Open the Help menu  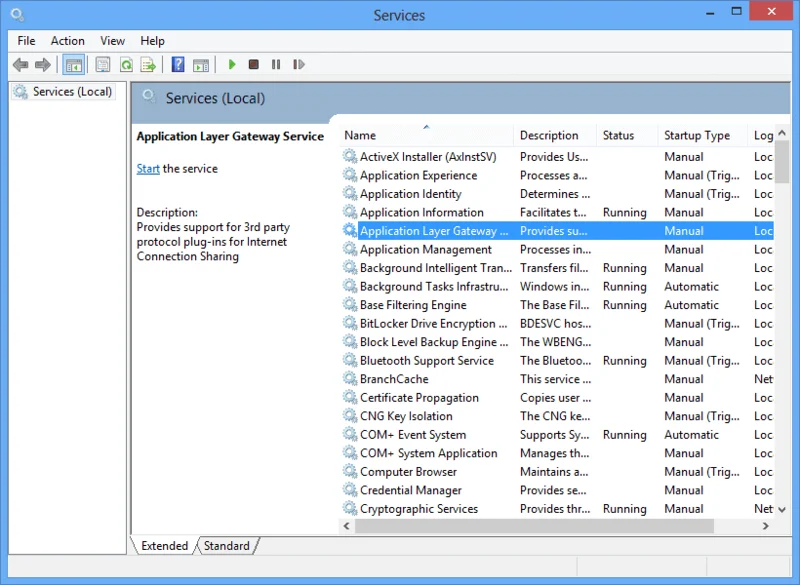click(152, 41)
